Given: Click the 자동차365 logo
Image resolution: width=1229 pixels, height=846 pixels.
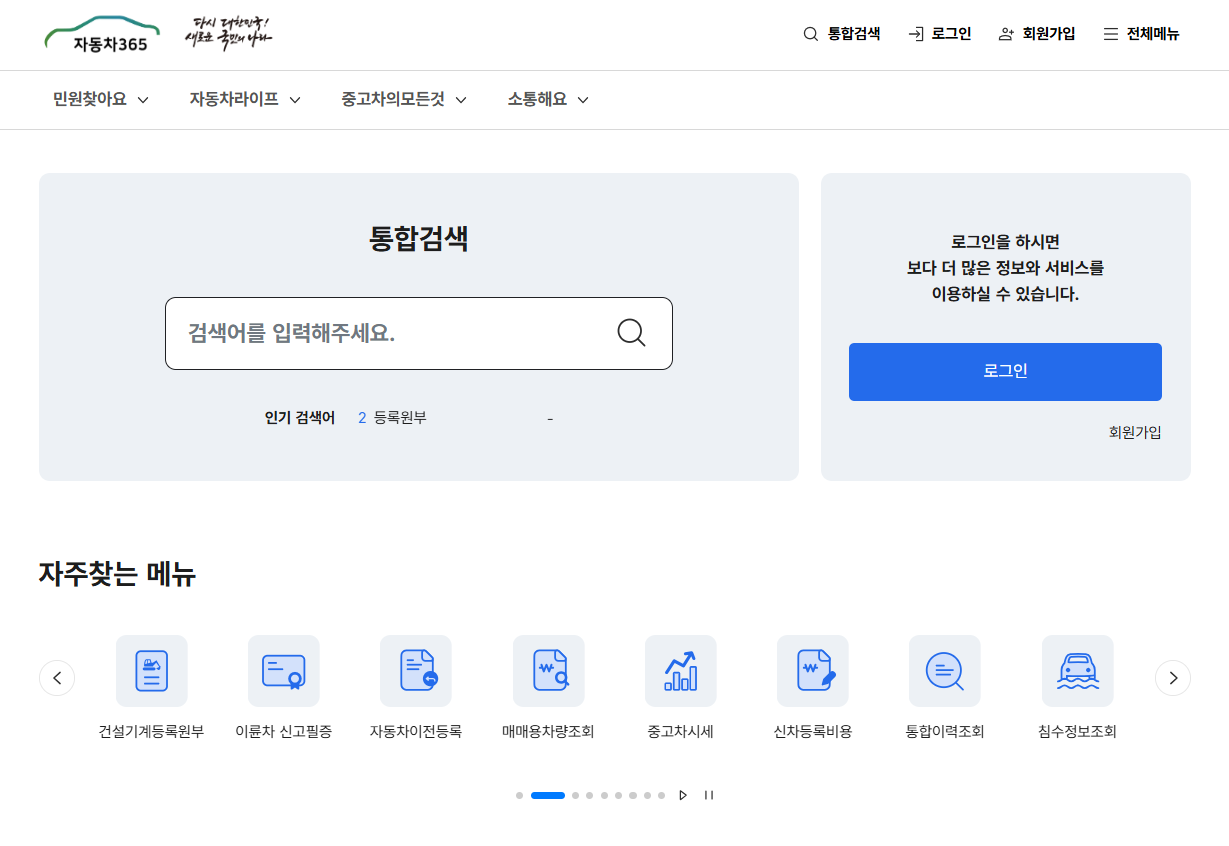Looking at the screenshot, I should point(102,35).
